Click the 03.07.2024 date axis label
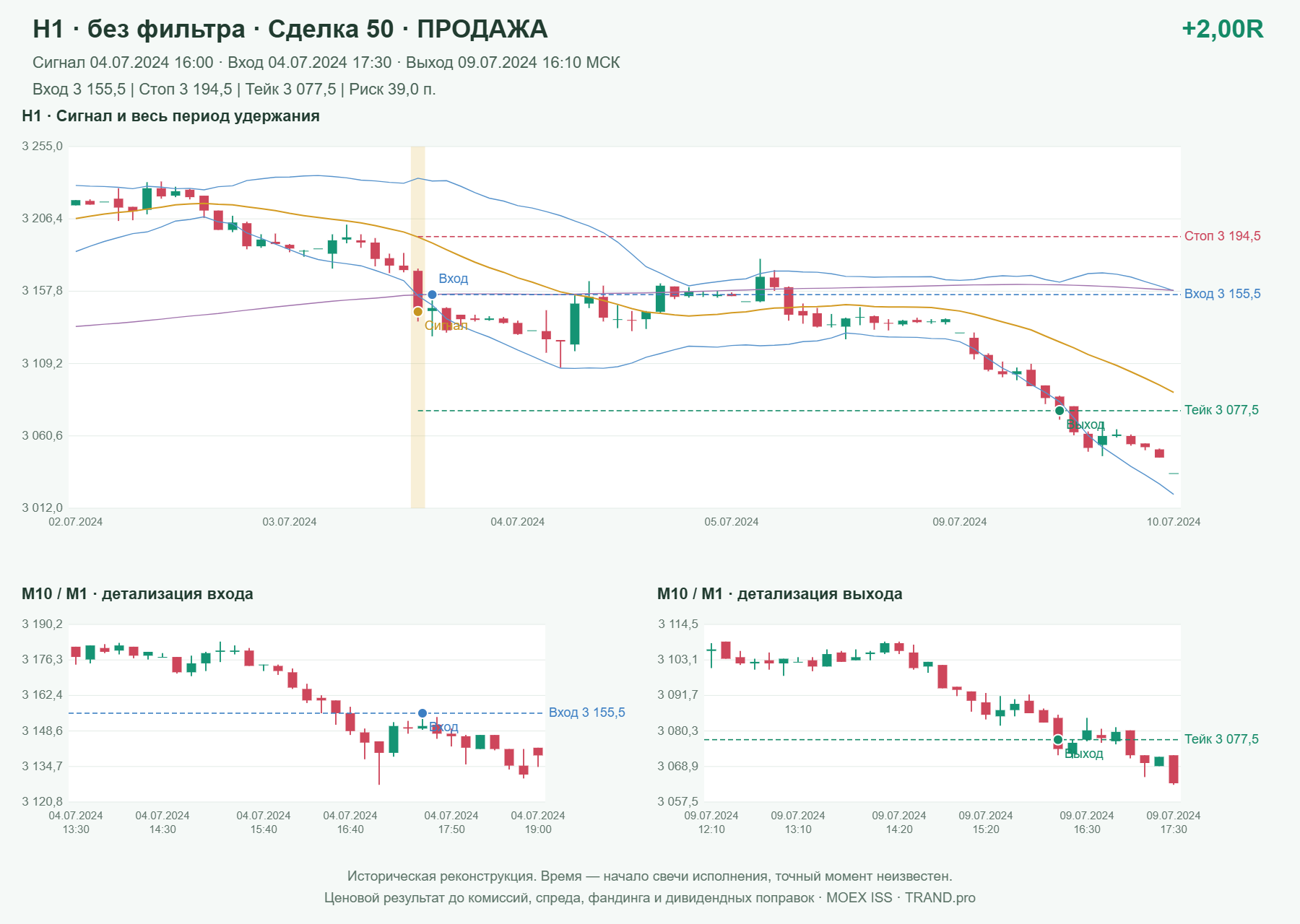1300x924 pixels. click(x=290, y=522)
